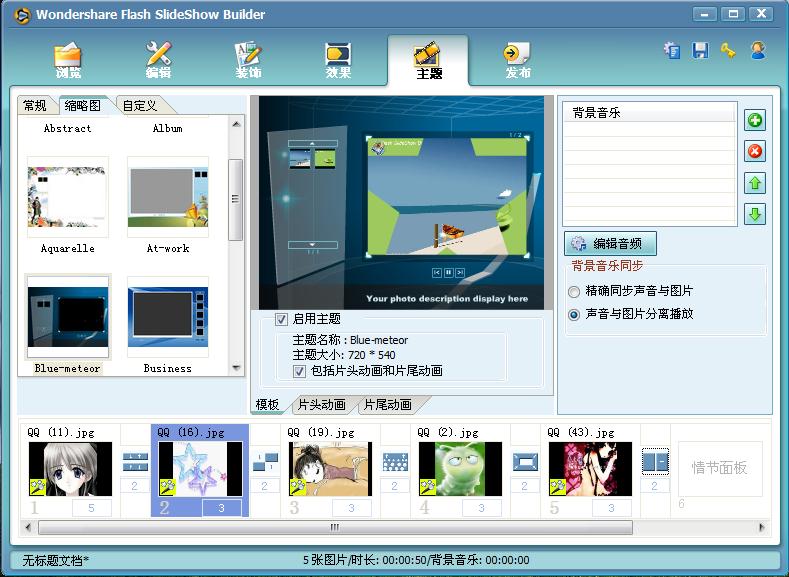Screen dimensions: 789x577
Task: Switch to the 缩略图 tab
Action: (83, 105)
